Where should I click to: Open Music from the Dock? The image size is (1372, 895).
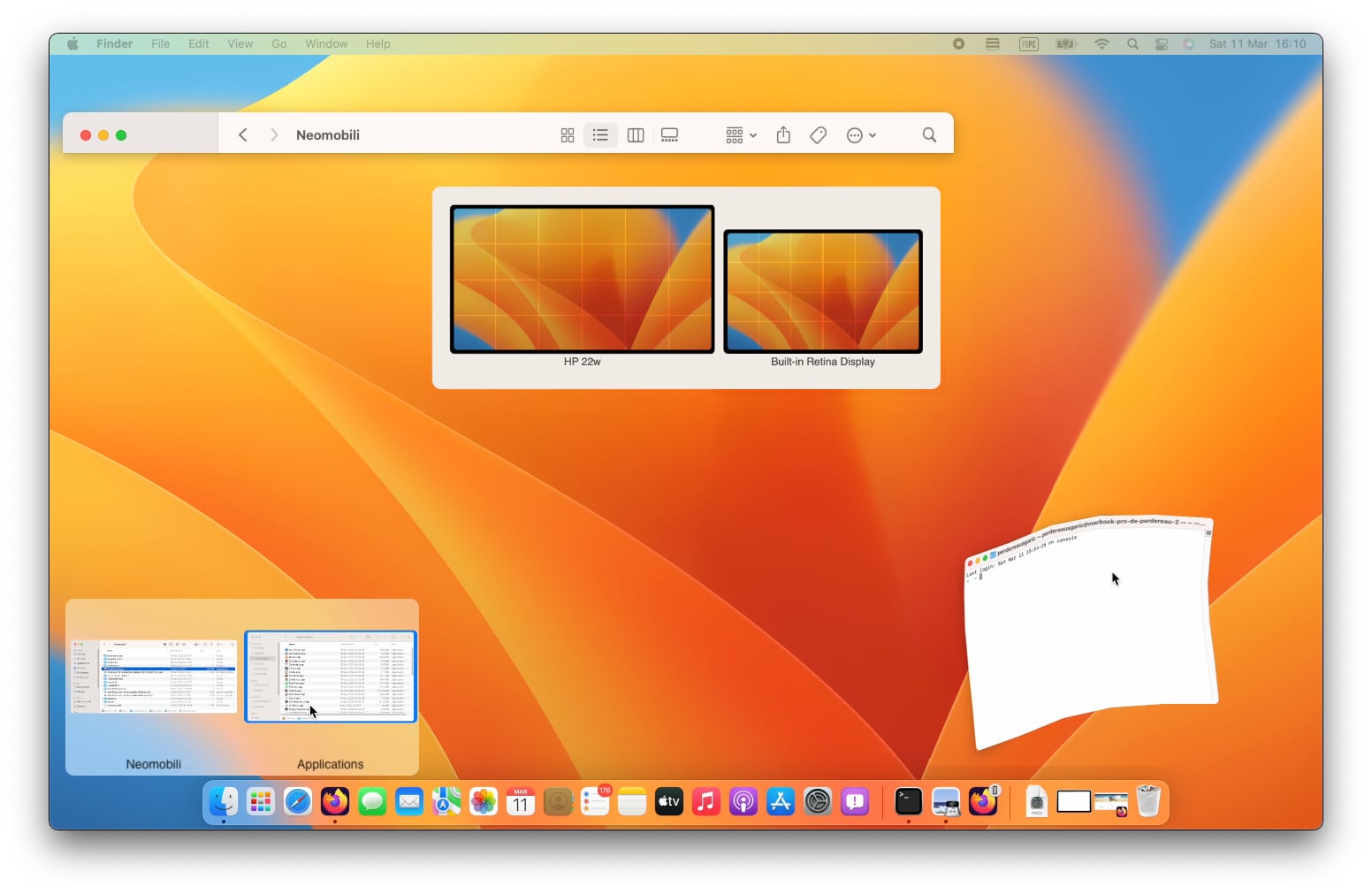[x=706, y=802]
